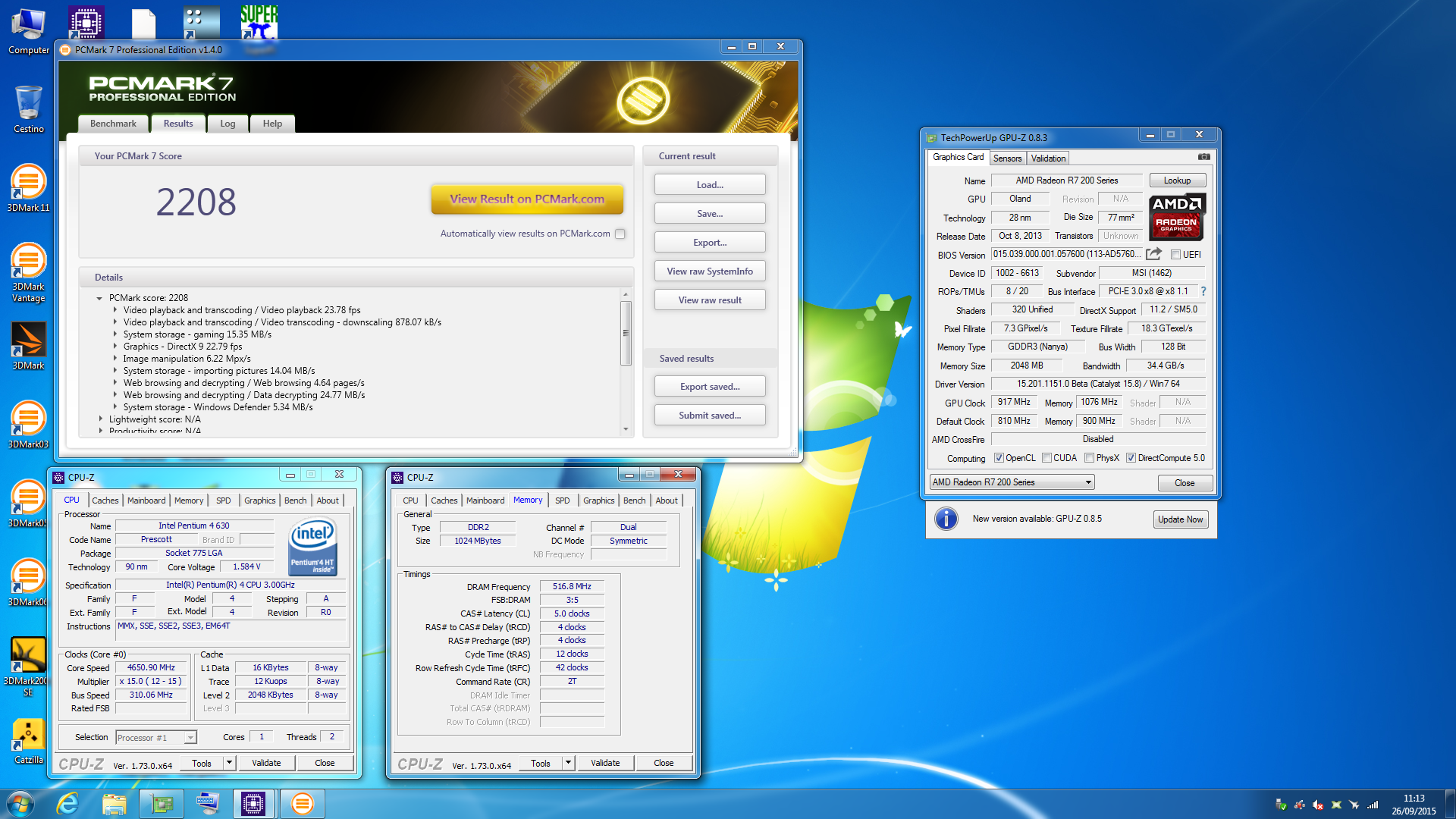Switch to CPU-Z via taskbar icon
Viewport: 1456px width, 819px height.
[x=253, y=804]
